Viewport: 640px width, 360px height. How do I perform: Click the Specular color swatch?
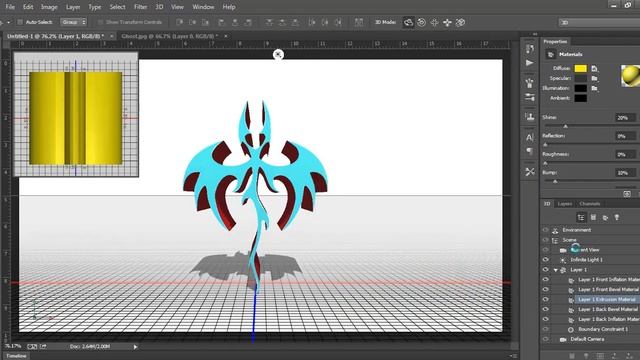580,78
